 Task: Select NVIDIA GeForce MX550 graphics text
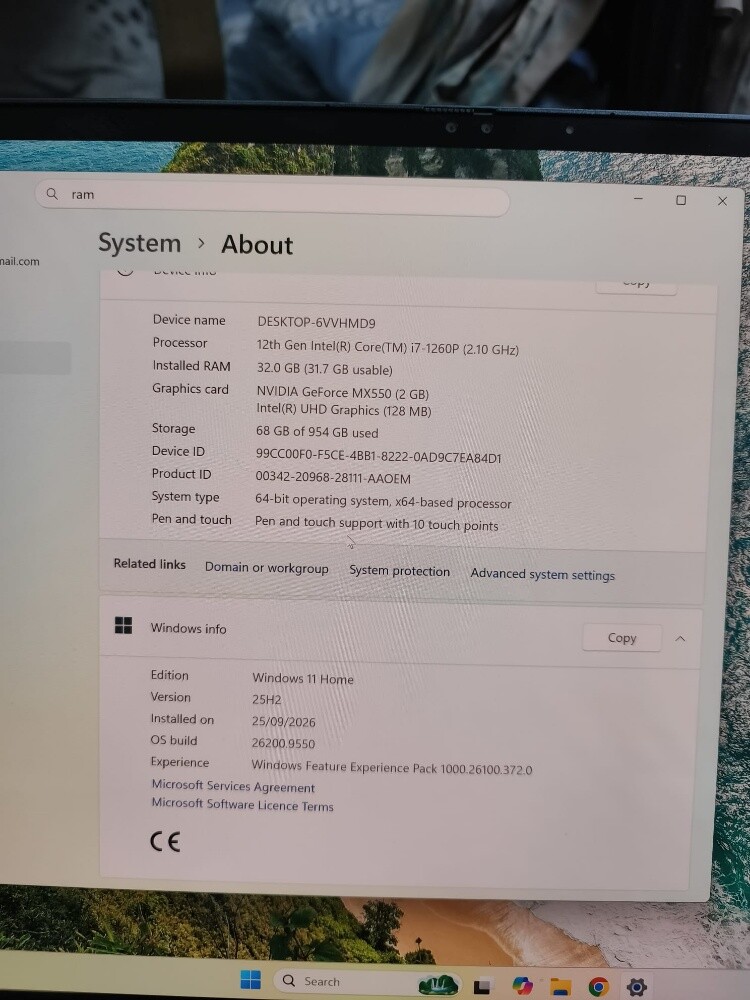pyautogui.click(x=342, y=393)
